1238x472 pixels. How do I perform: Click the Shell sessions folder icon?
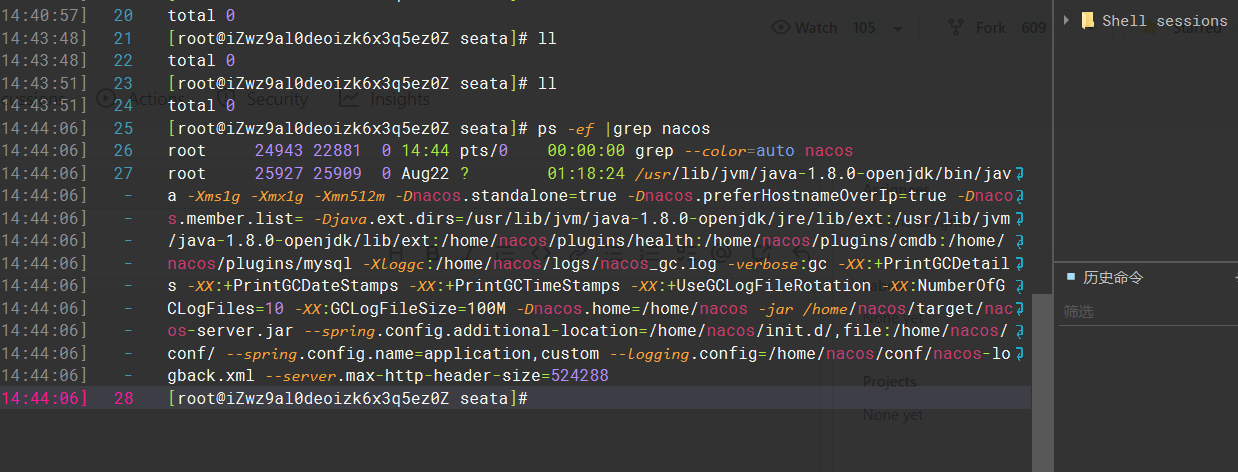1087,20
